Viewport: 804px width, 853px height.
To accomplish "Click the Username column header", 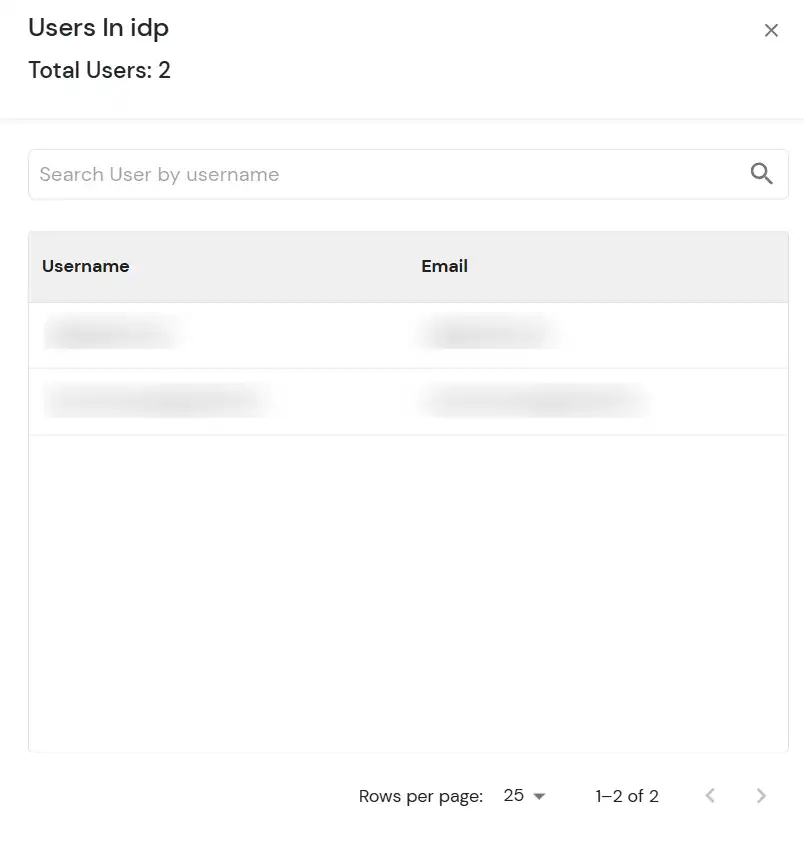I will tap(85, 266).
